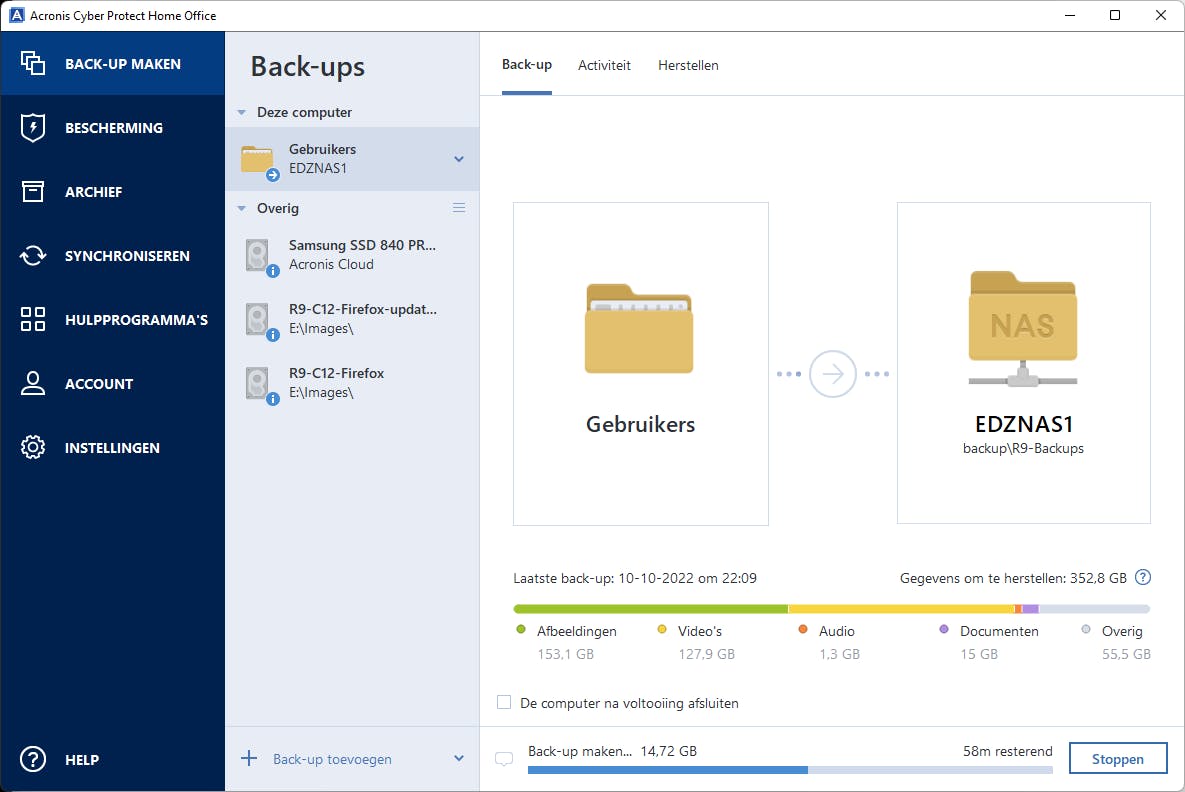Click the HELP label in sidebar
This screenshot has width=1185, height=792.
[x=82, y=760]
